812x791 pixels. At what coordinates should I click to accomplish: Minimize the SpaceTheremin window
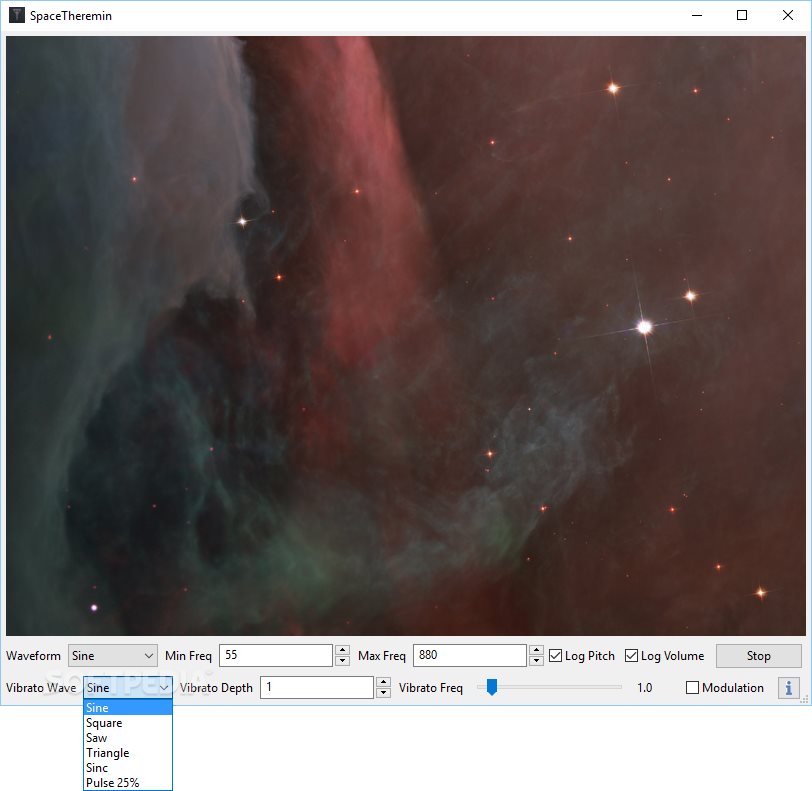[x=697, y=16]
